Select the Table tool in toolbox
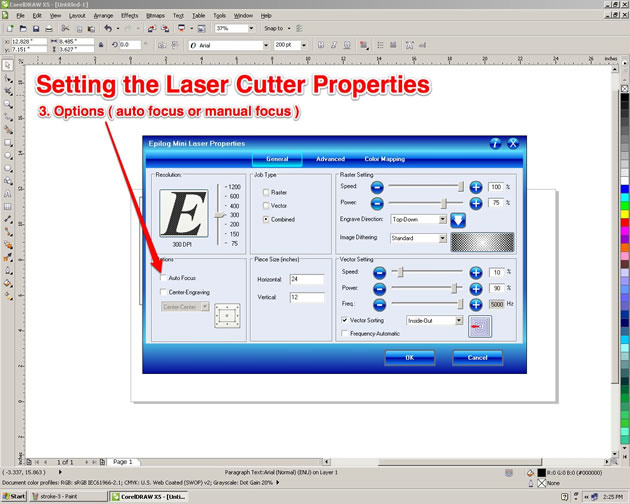Viewport: 630px width, 504px height. (x=8, y=207)
